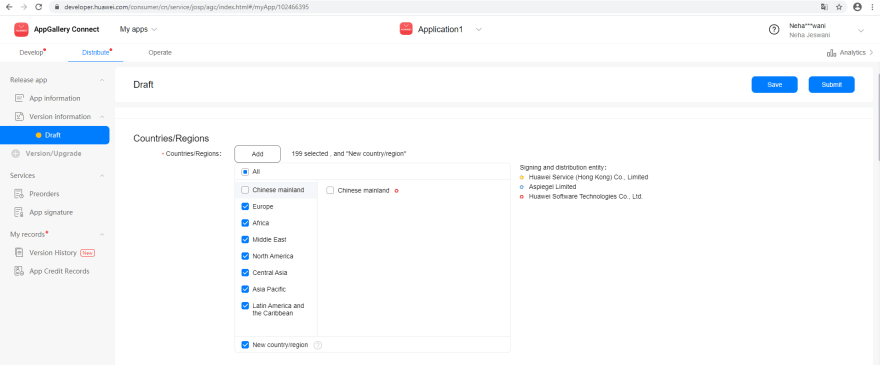Click the App Credit Records sidebar icon
Viewport: 880px width, 365px height.
[x=19, y=271]
